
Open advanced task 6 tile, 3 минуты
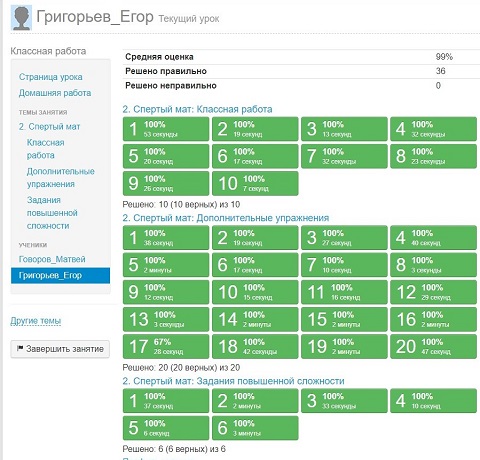point(255,428)
